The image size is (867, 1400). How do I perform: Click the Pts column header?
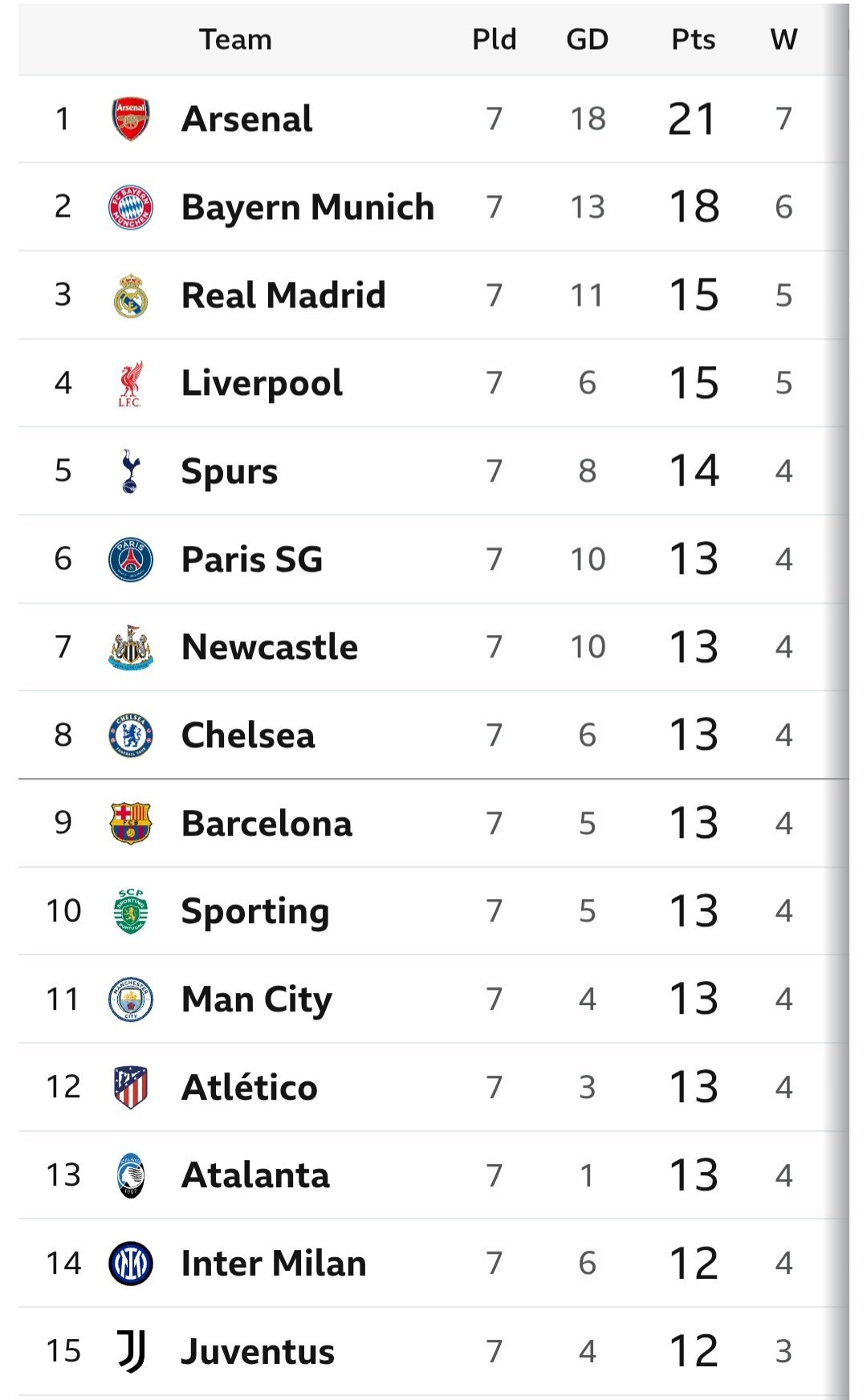(693, 39)
